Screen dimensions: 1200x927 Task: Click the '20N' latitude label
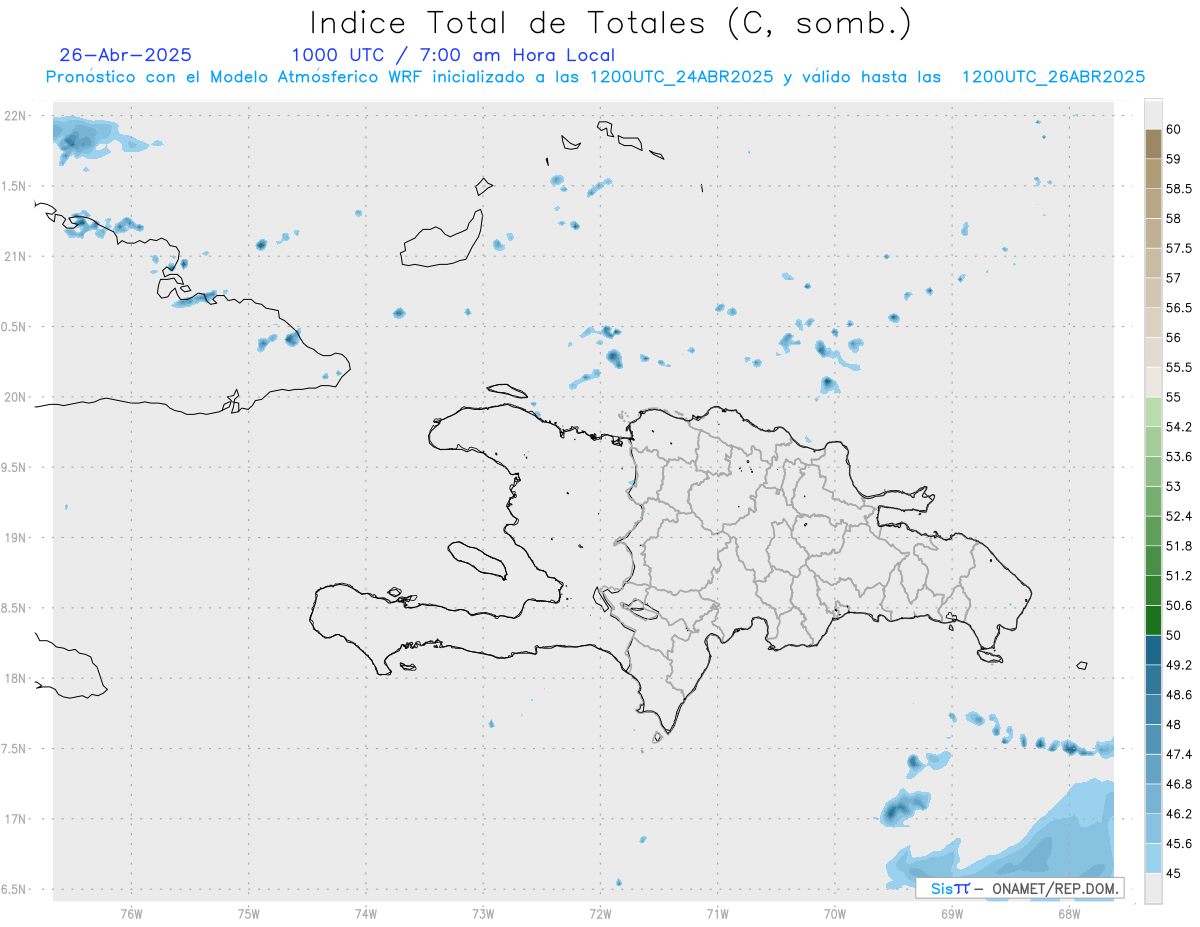point(17,397)
